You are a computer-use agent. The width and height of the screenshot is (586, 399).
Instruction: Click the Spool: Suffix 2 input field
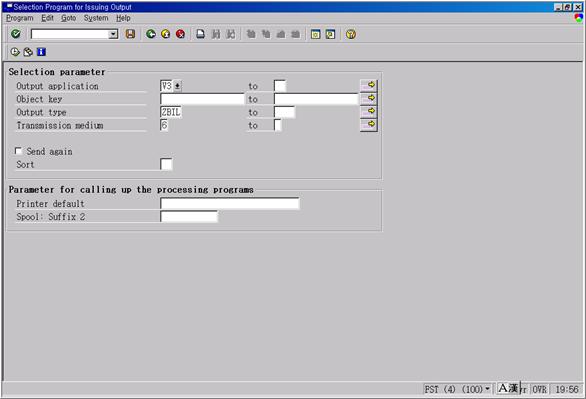(189, 217)
